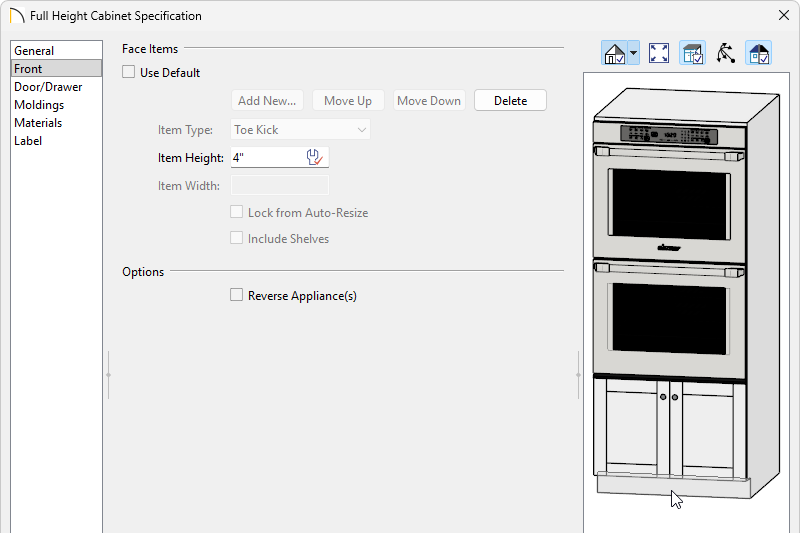Toggle Include Shelves checkbox
Viewport: 800px width, 533px height.
(x=236, y=238)
